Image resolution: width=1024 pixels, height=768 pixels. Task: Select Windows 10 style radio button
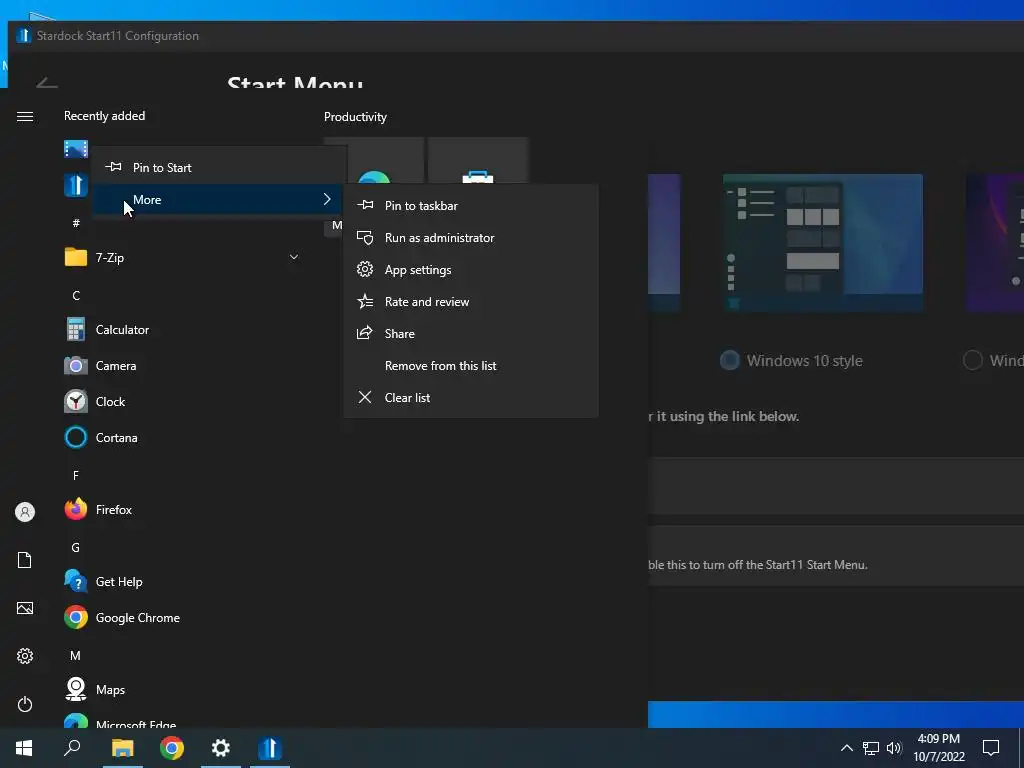[729, 360]
